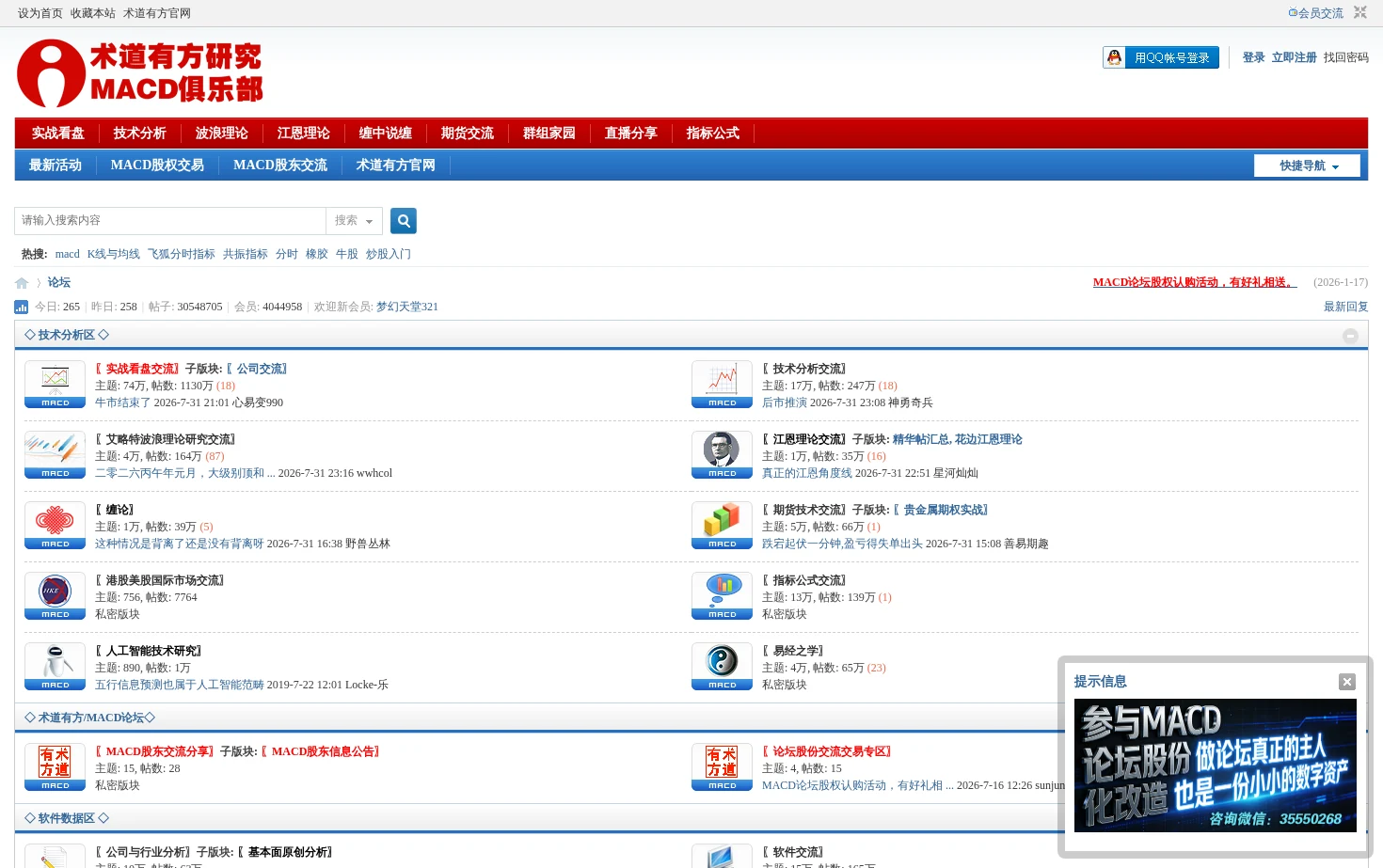Click the blue search magnifier button

point(404,221)
